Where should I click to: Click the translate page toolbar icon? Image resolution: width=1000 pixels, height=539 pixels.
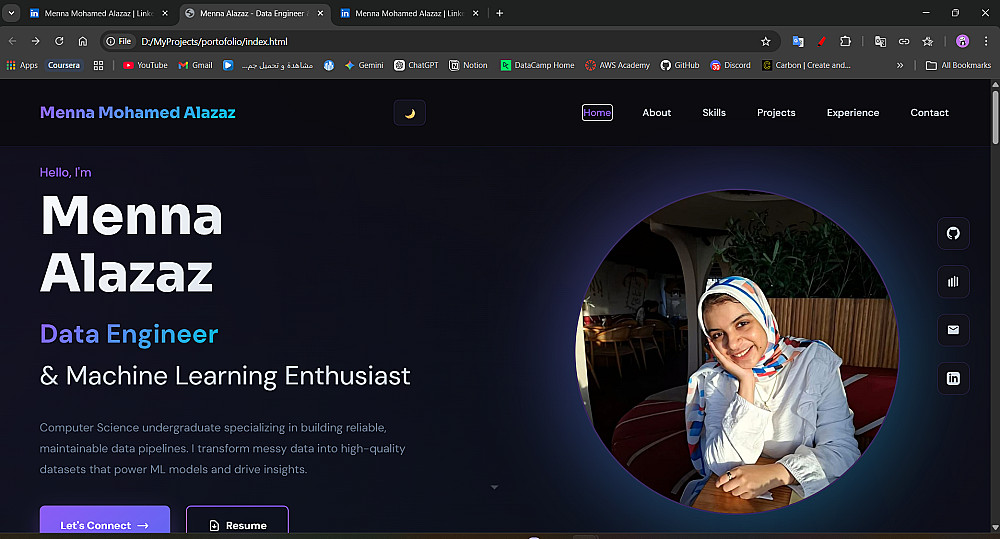point(880,41)
